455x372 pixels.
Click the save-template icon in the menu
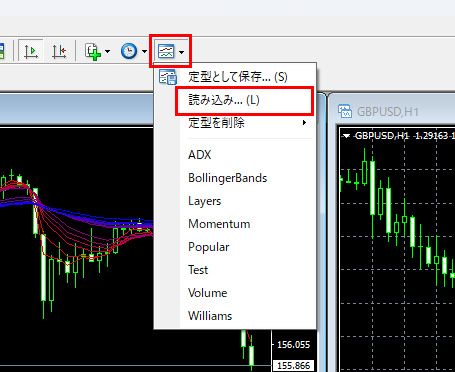pos(167,77)
